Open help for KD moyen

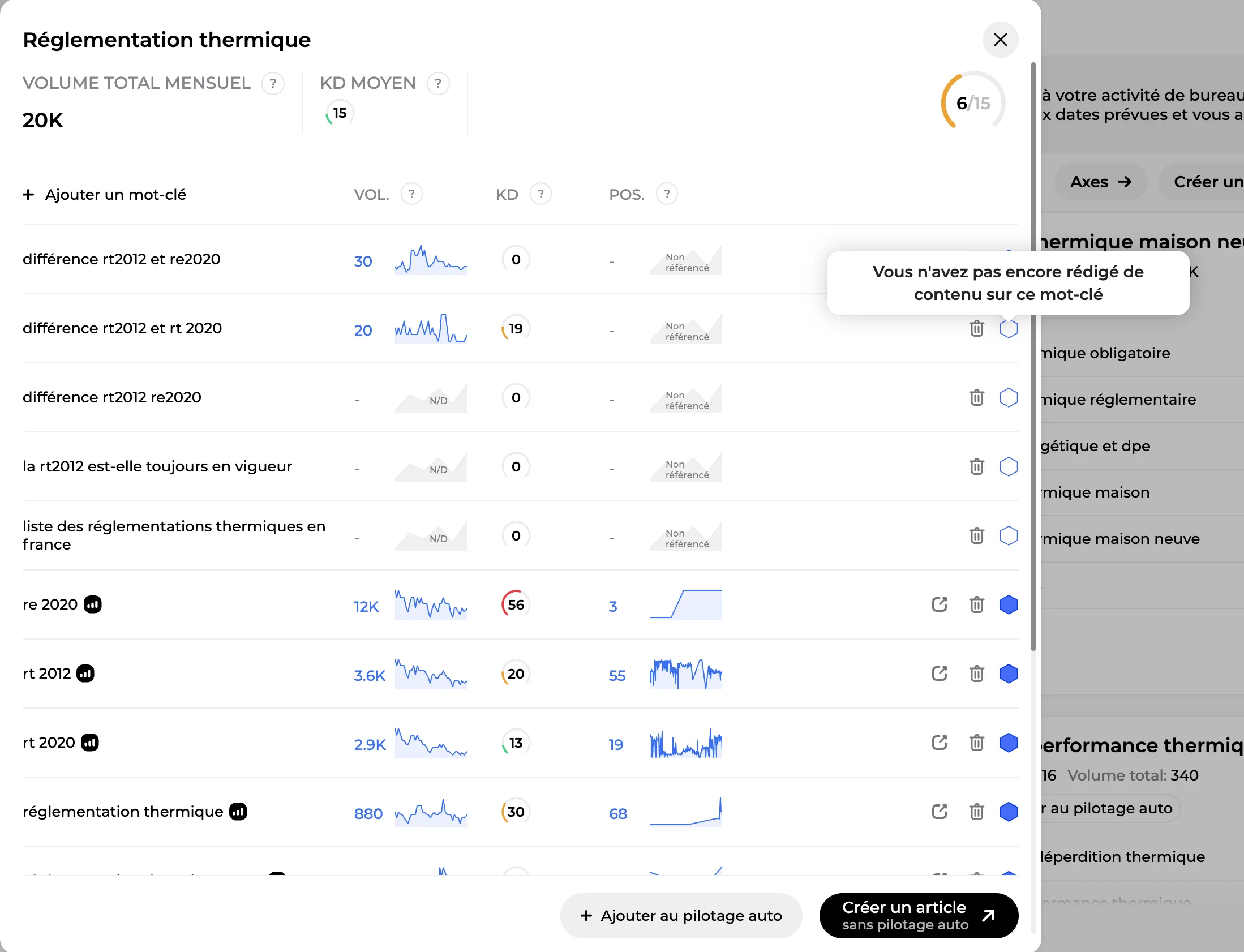pos(438,83)
